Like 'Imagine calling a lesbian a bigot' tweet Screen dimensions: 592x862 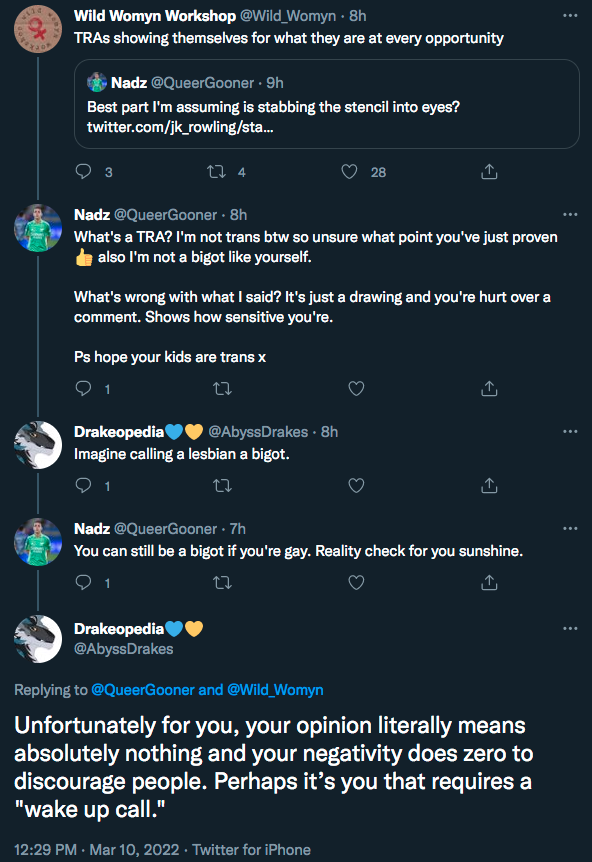tap(356, 485)
